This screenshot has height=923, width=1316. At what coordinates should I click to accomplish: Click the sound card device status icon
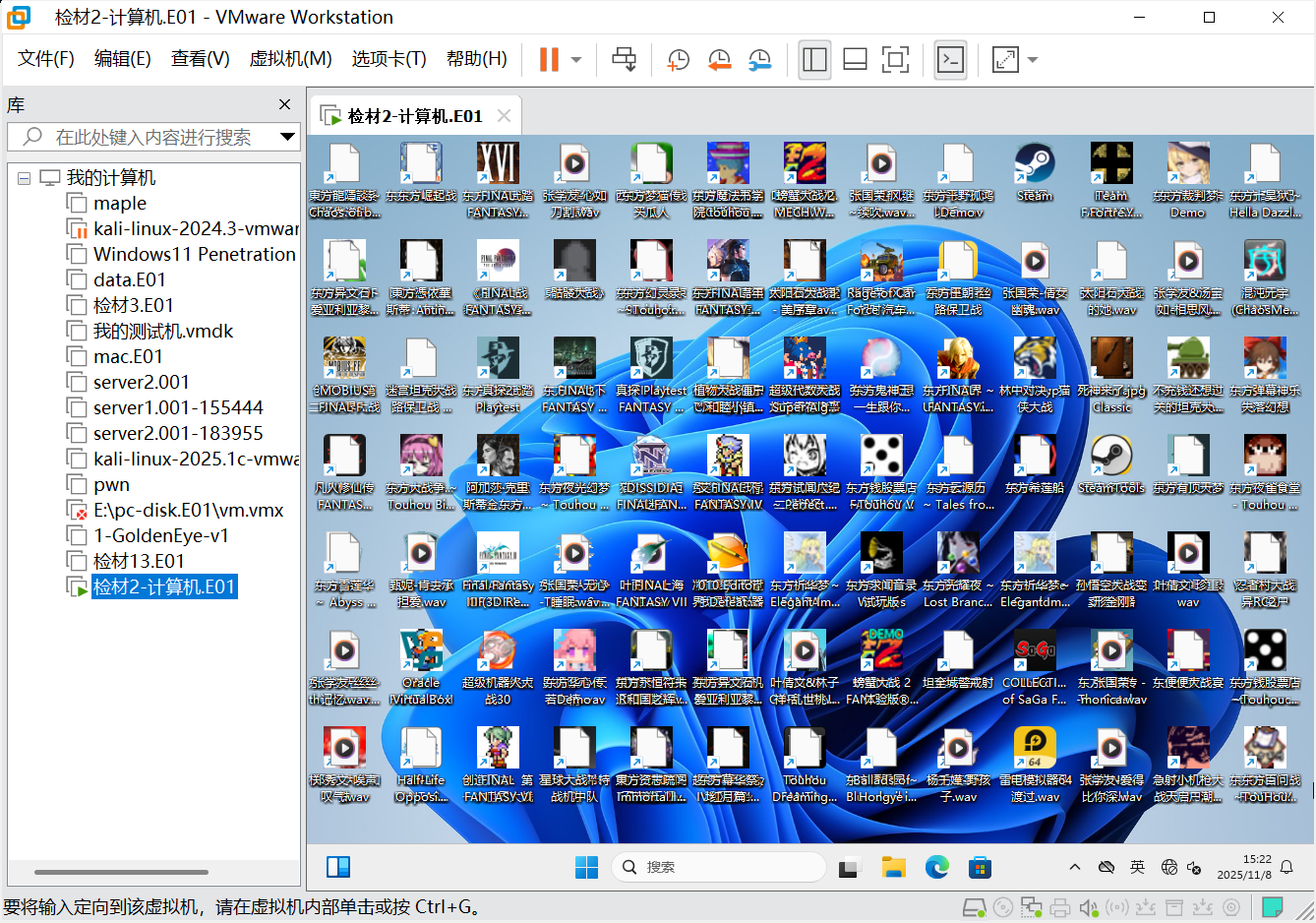(1088, 907)
